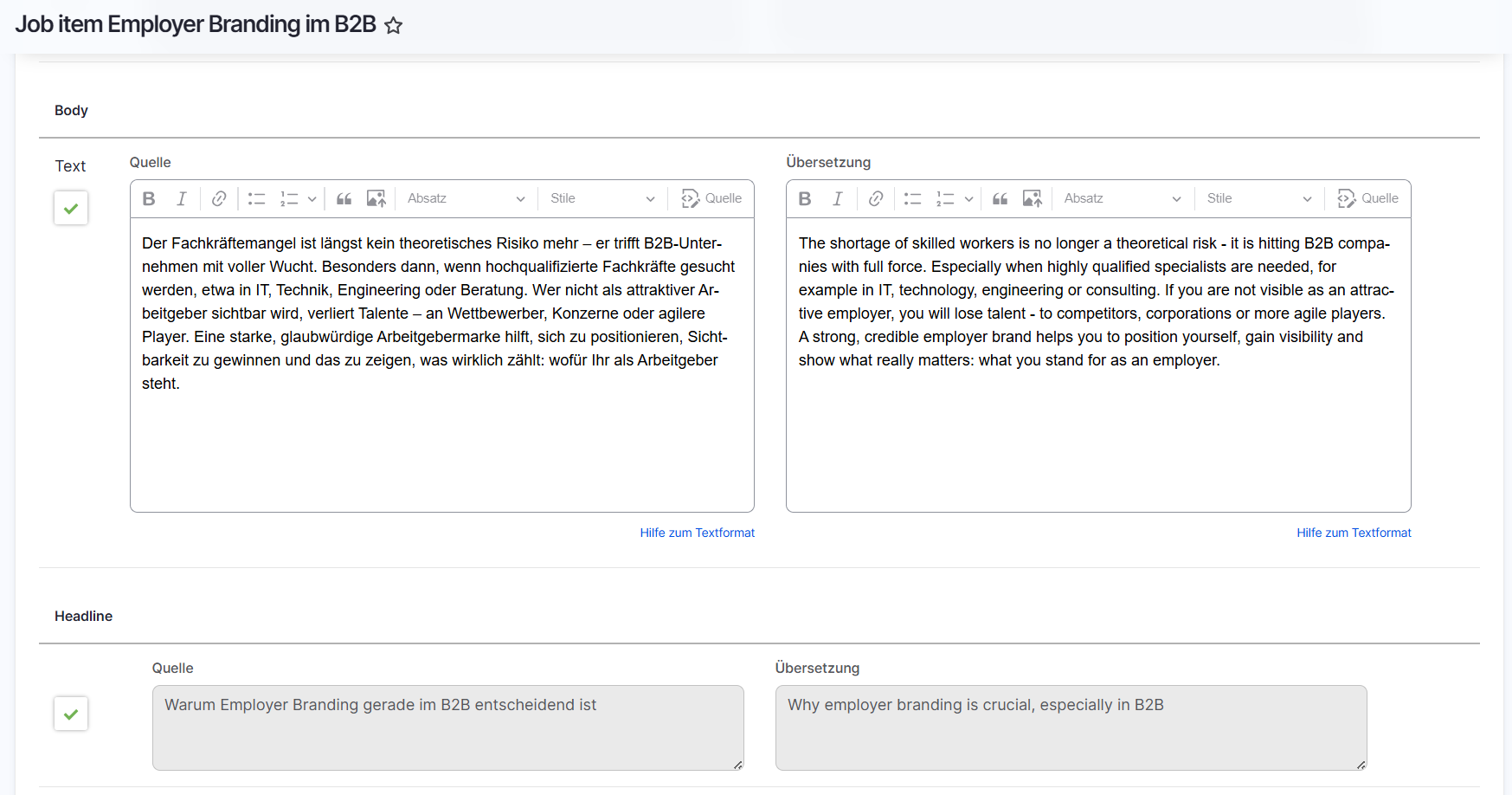Image resolution: width=1512 pixels, height=795 pixels.
Task: Toggle the Headline checkmark checkbox
Action: (71, 714)
